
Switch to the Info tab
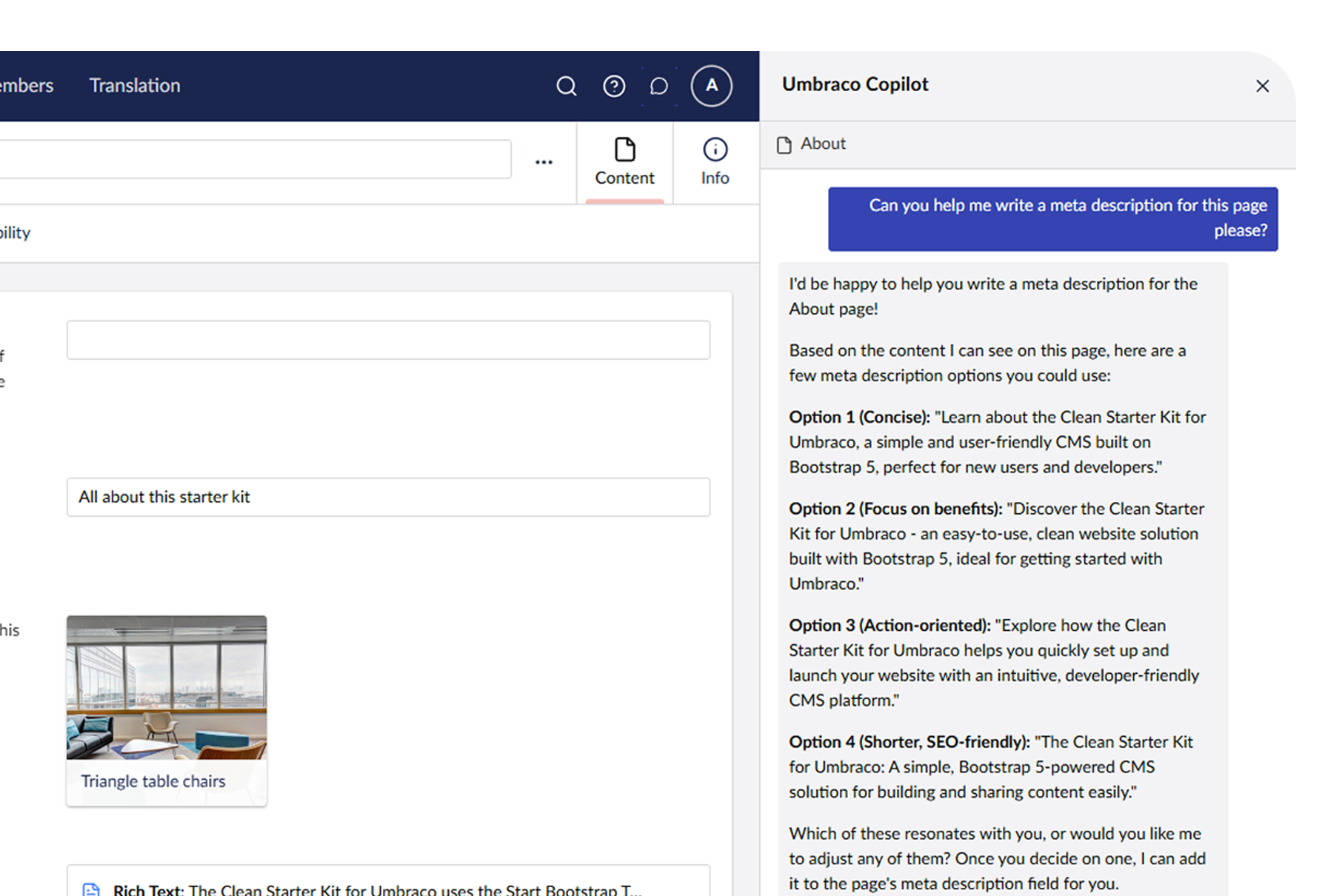[x=714, y=163]
